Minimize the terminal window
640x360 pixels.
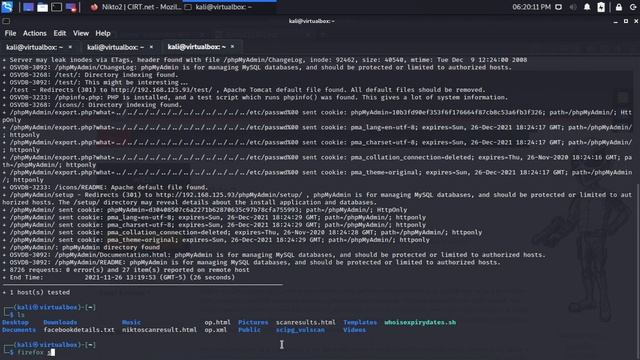[616, 21]
